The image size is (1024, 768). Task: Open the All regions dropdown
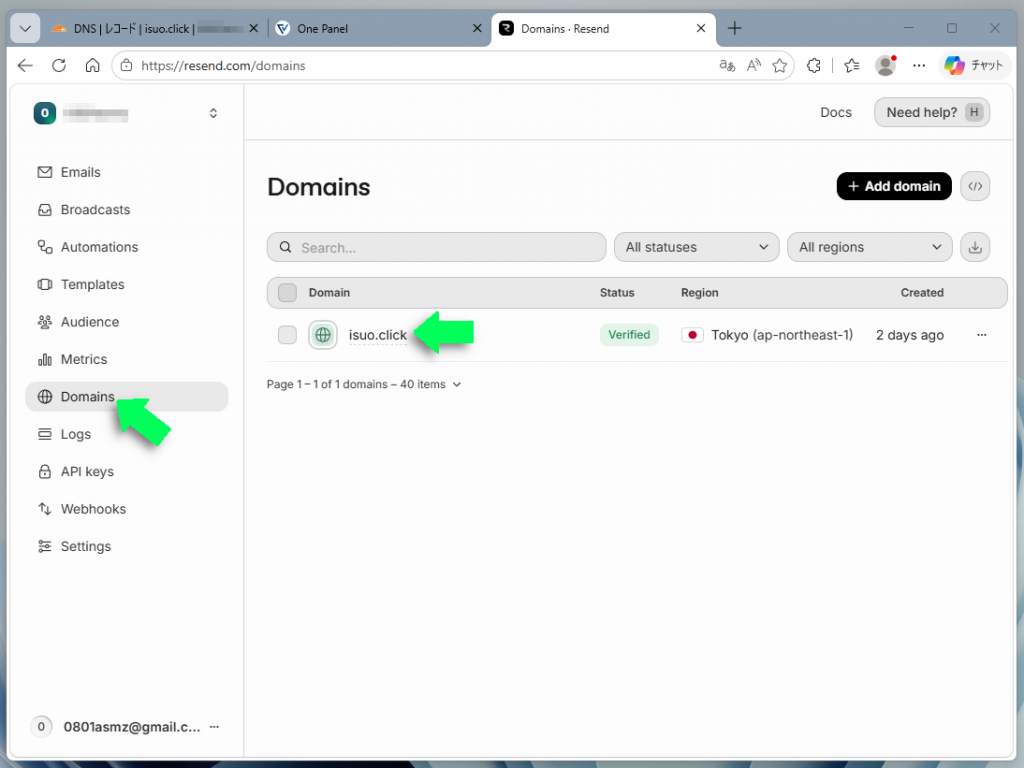(869, 248)
